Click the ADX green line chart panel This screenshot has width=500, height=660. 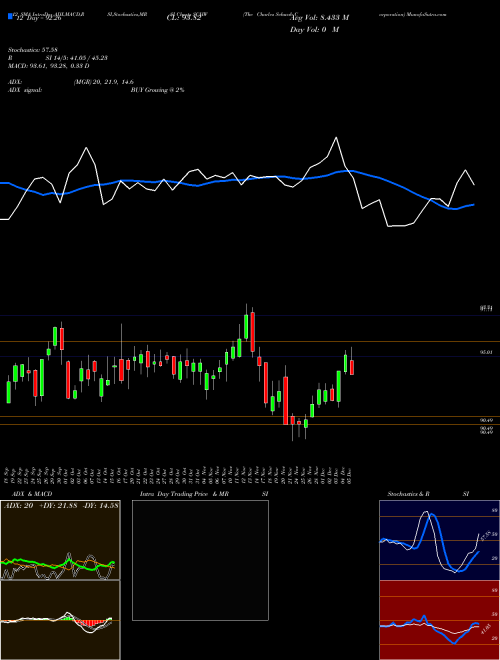(60, 540)
